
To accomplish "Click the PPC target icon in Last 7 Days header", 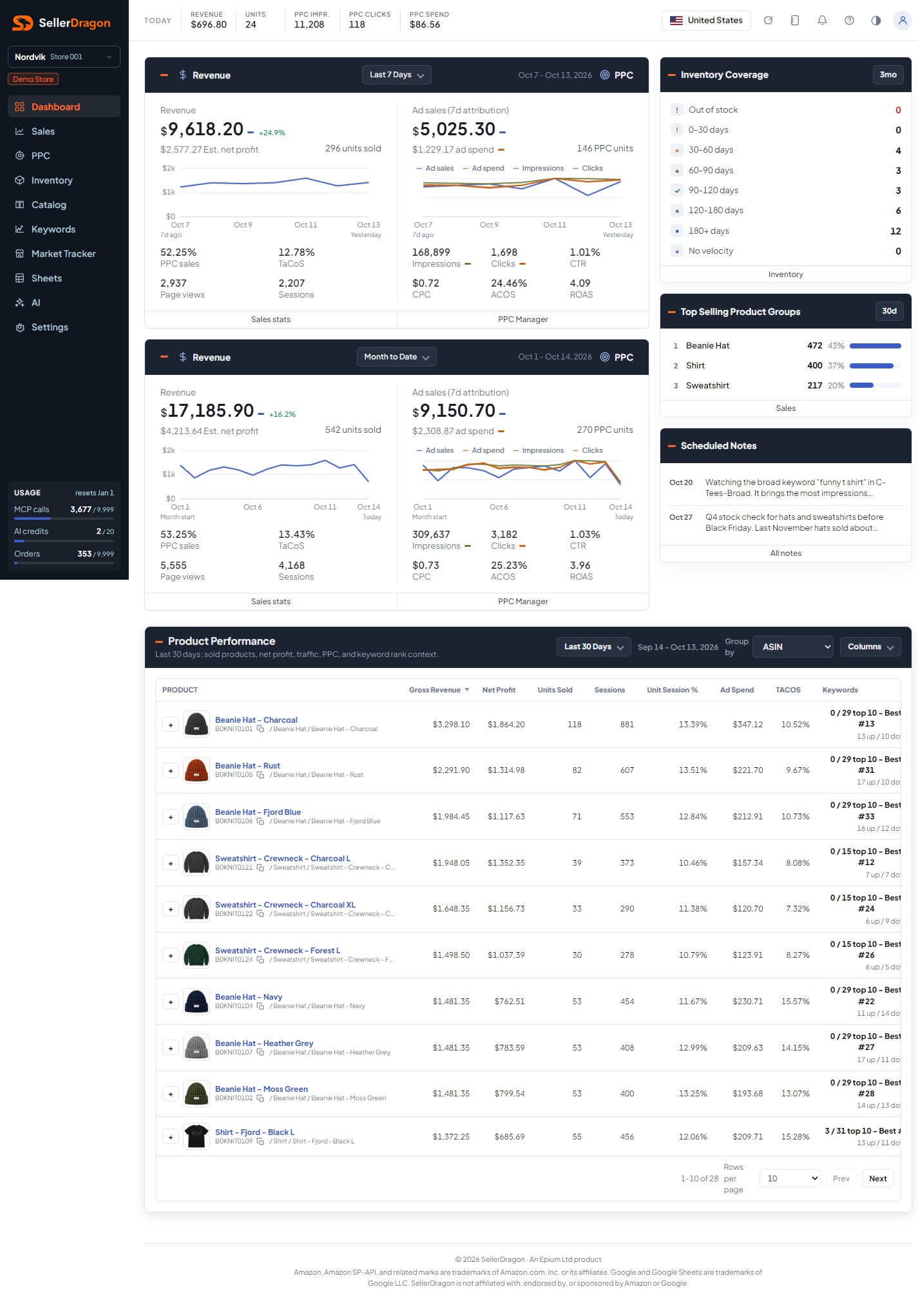I will pos(605,75).
